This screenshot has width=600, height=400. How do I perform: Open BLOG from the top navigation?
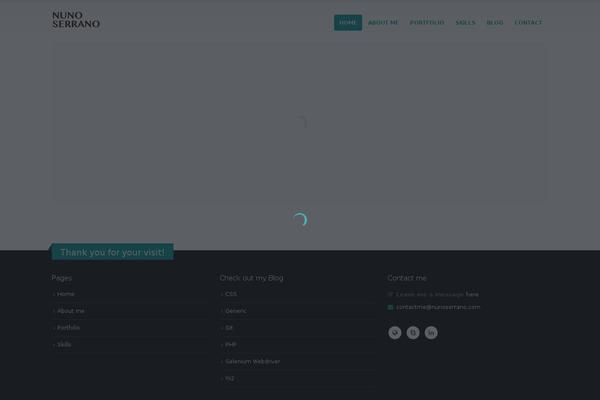pyautogui.click(x=495, y=23)
